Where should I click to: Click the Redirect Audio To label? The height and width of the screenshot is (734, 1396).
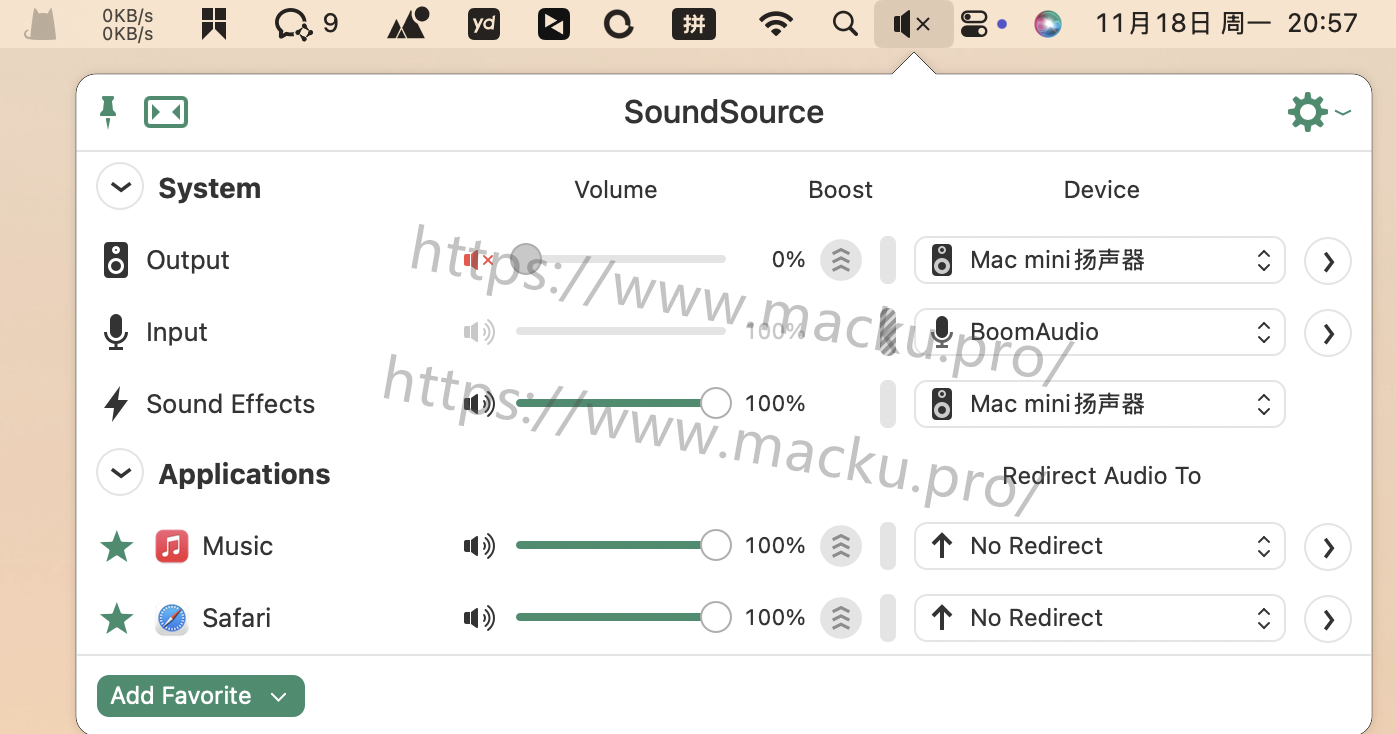[x=1102, y=476]
